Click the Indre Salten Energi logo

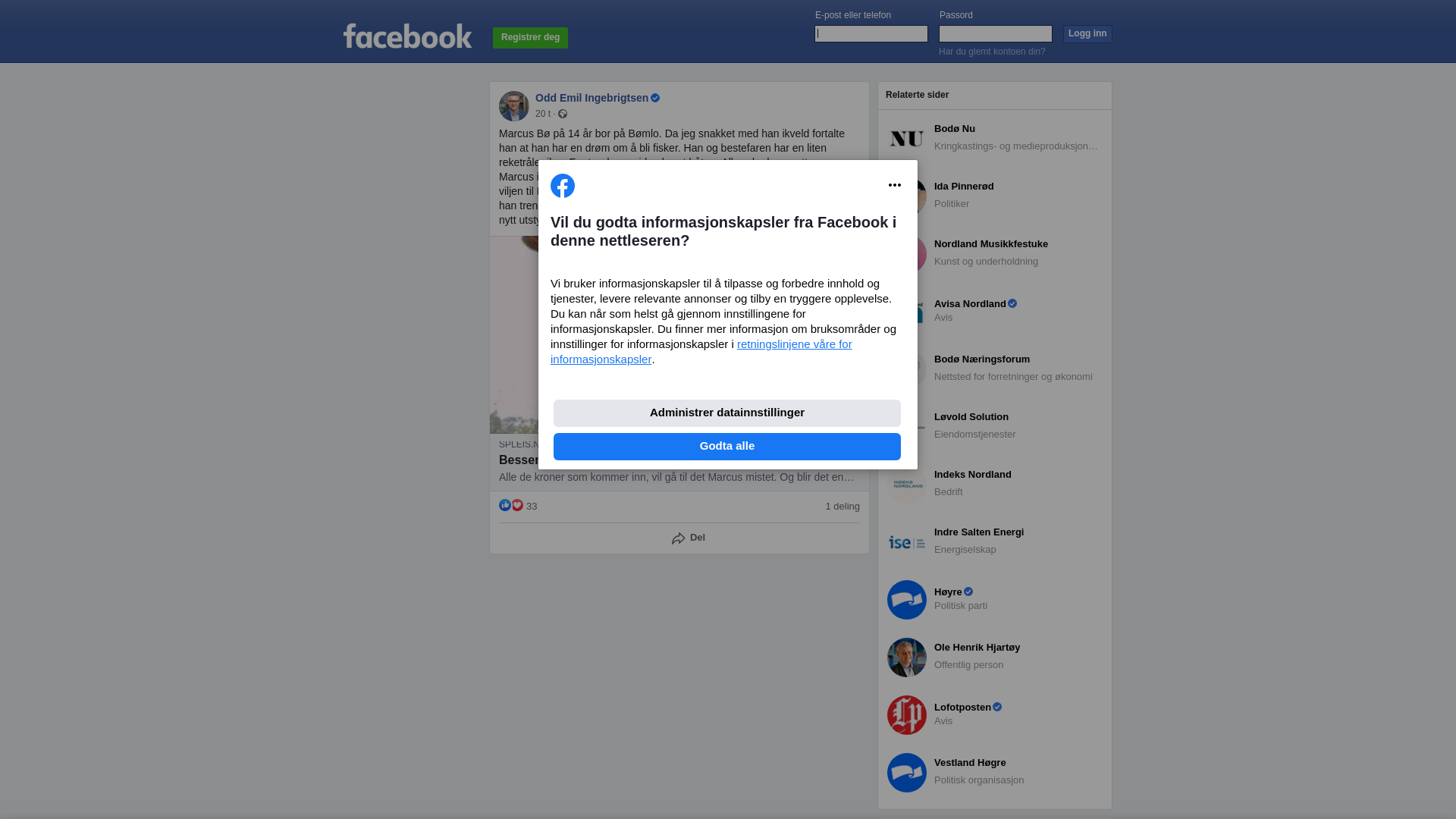pyautogui.click(x=907, y=542)
